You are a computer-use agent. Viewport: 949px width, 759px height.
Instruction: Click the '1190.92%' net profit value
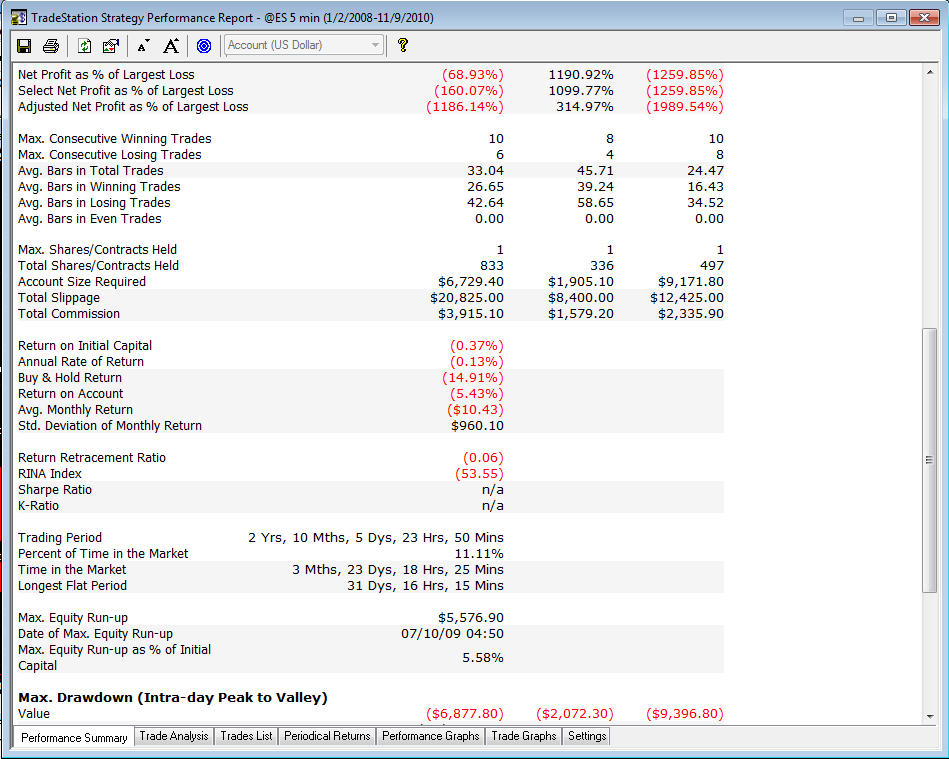(581, 74)
